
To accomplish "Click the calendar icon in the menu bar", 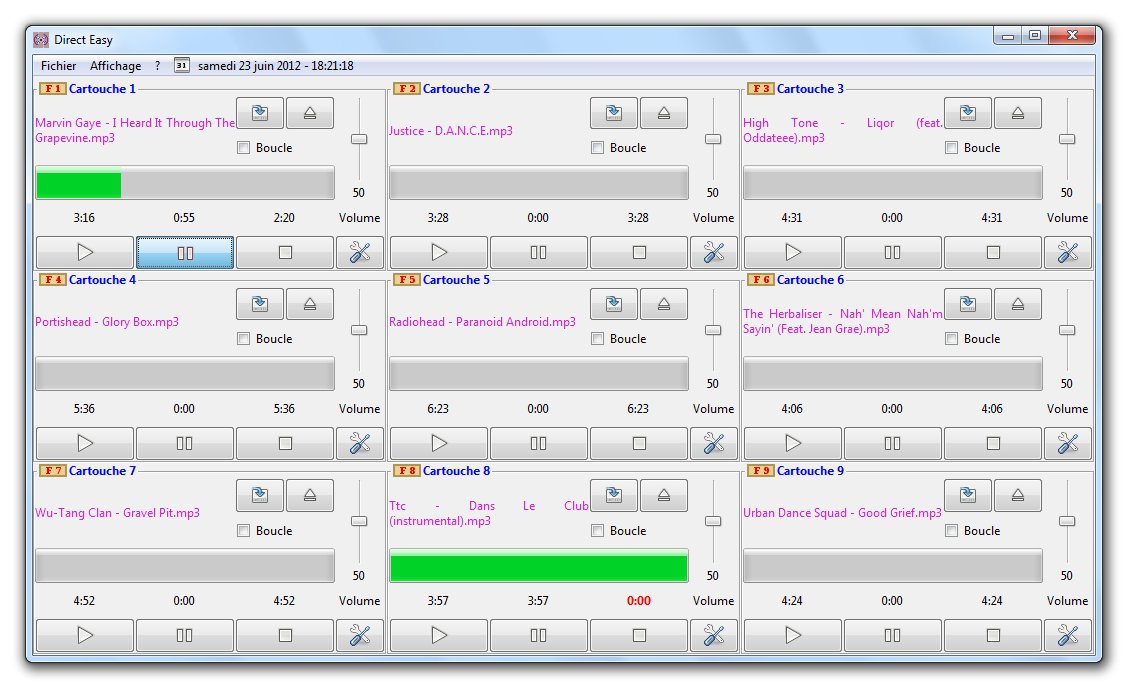I will coord(181,65).
